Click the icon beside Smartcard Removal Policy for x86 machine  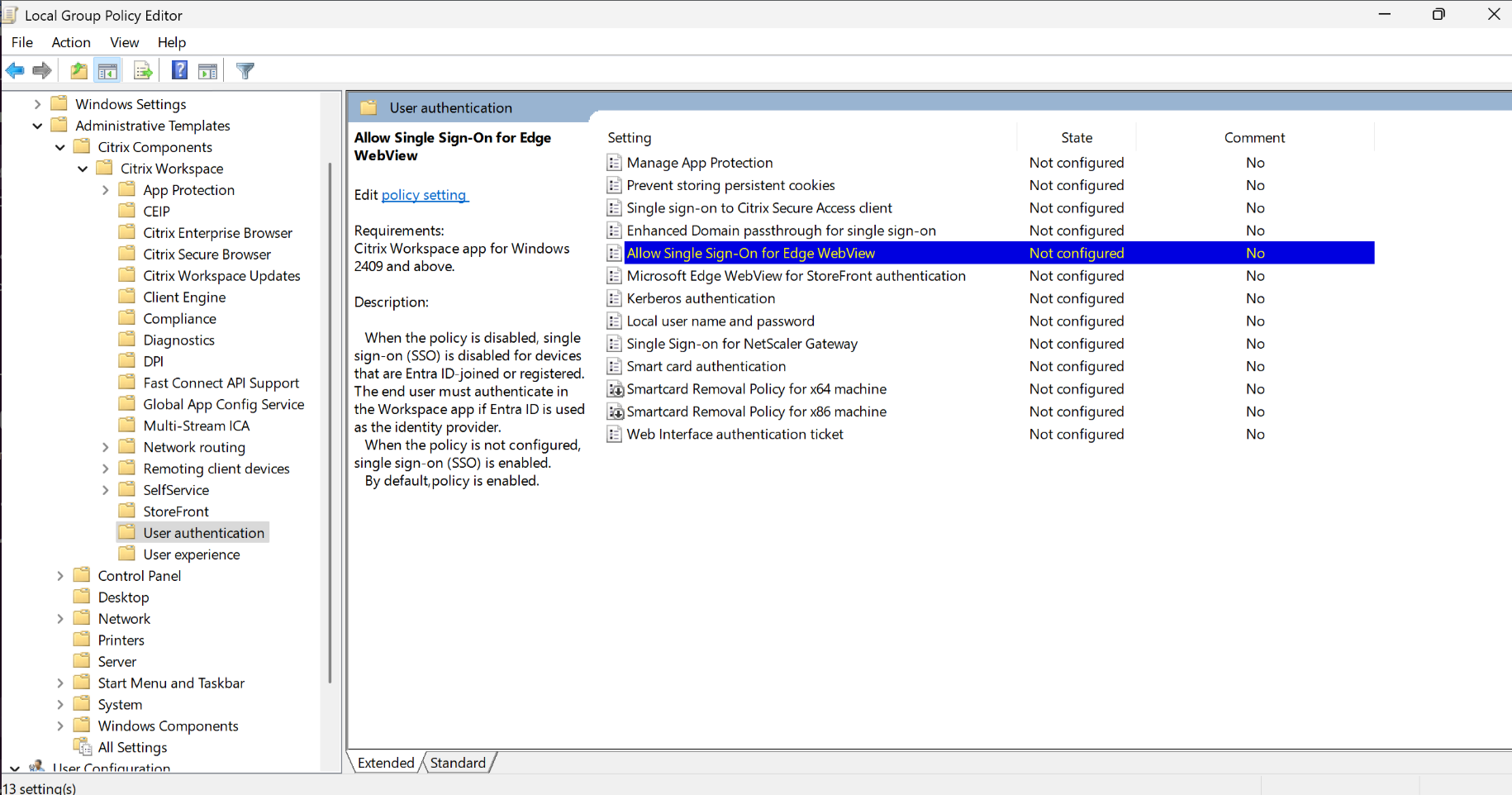[x=616, y=412]
